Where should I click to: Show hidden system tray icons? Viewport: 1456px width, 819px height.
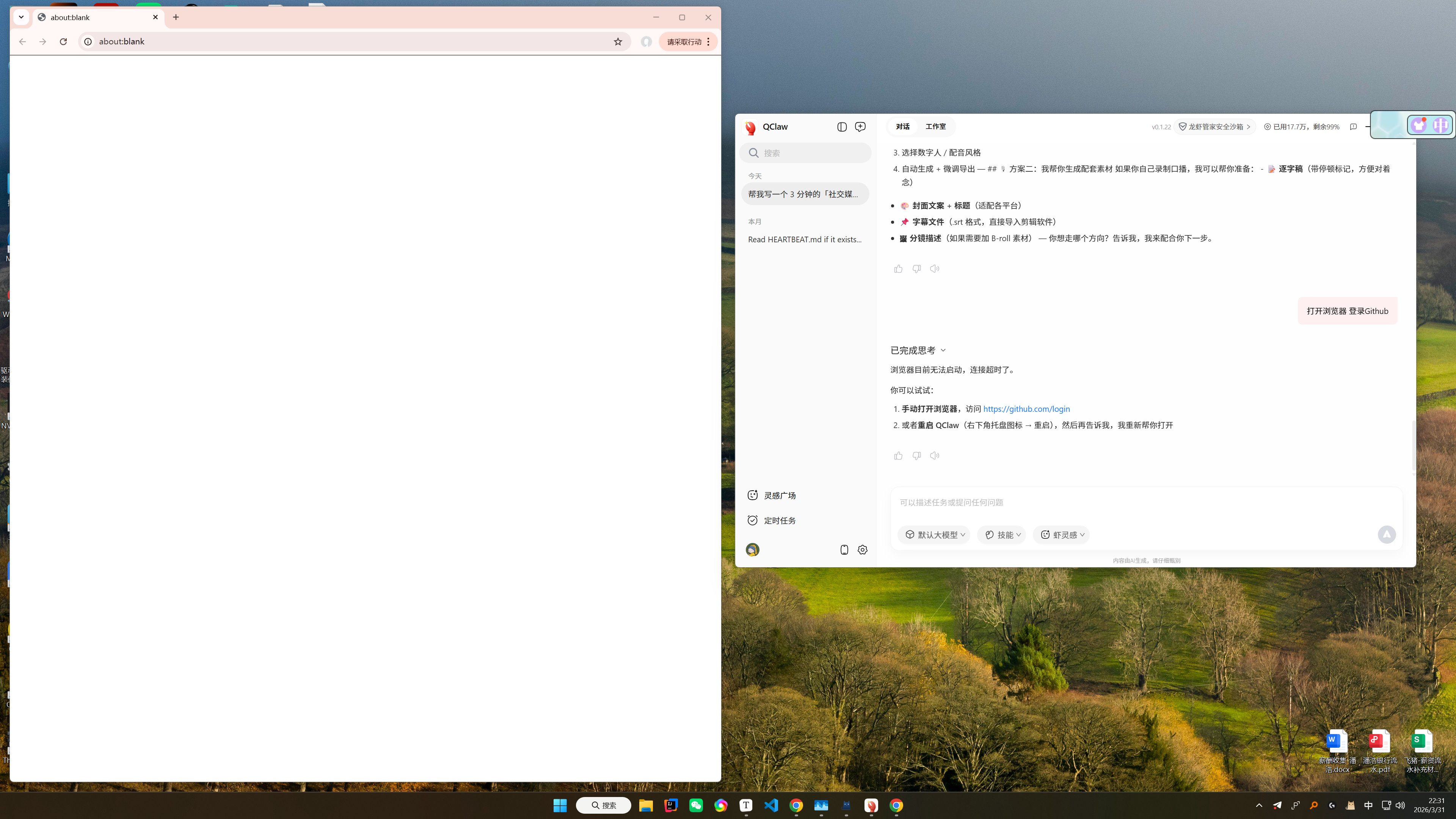tap(1259, 805)
